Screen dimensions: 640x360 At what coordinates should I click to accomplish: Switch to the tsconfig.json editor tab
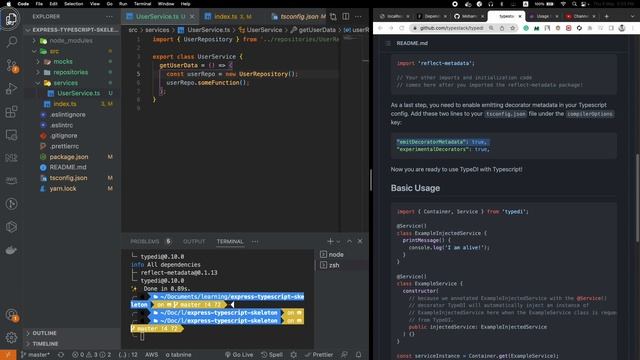tap(299, 17)
